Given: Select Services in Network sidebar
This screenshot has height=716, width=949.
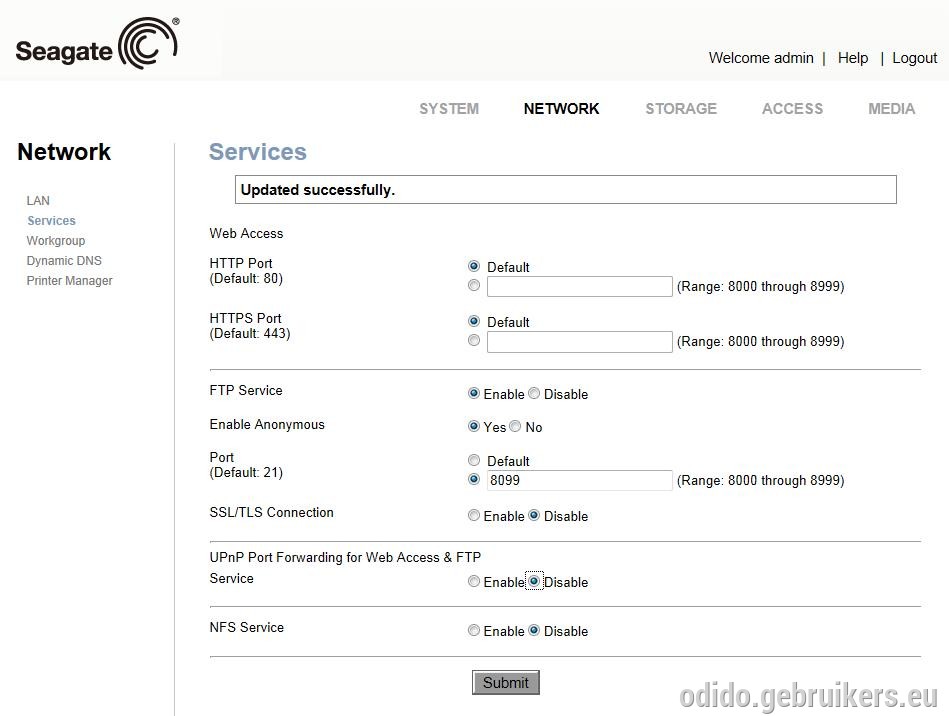Looking at the screenshot, I should tap(51, 220).
